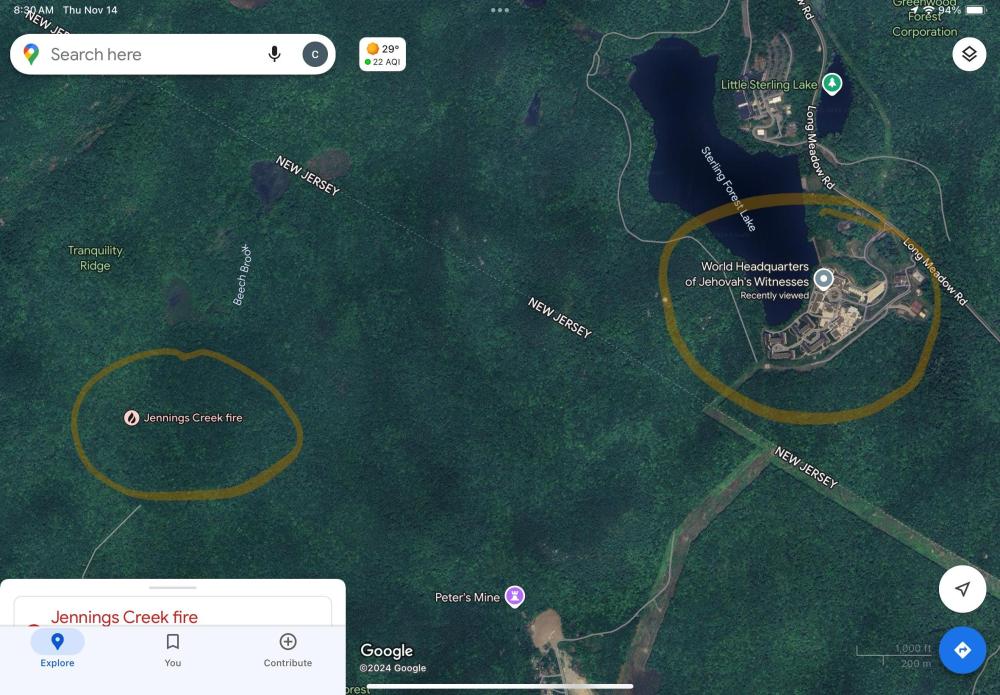
Task: Tap the map scale bar indicator
Action: click(893, 656)
